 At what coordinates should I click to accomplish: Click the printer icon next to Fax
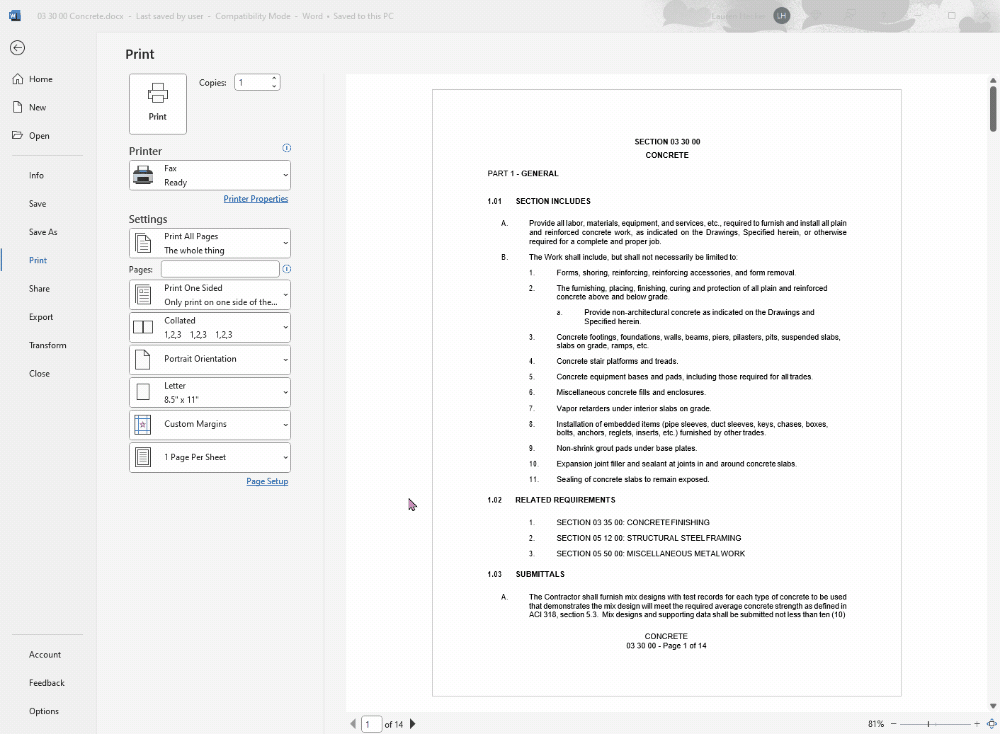[x=143, y=174]
